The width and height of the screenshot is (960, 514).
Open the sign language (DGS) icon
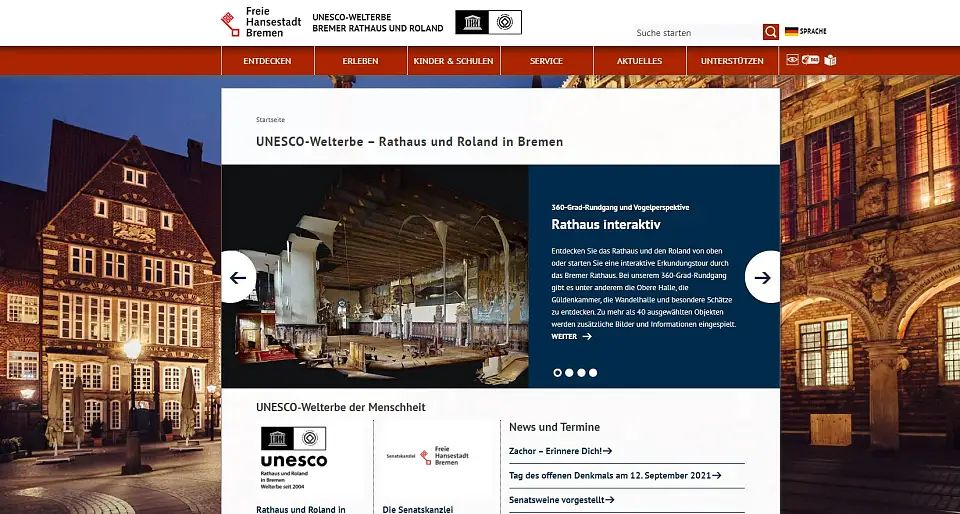click(811, 60)
